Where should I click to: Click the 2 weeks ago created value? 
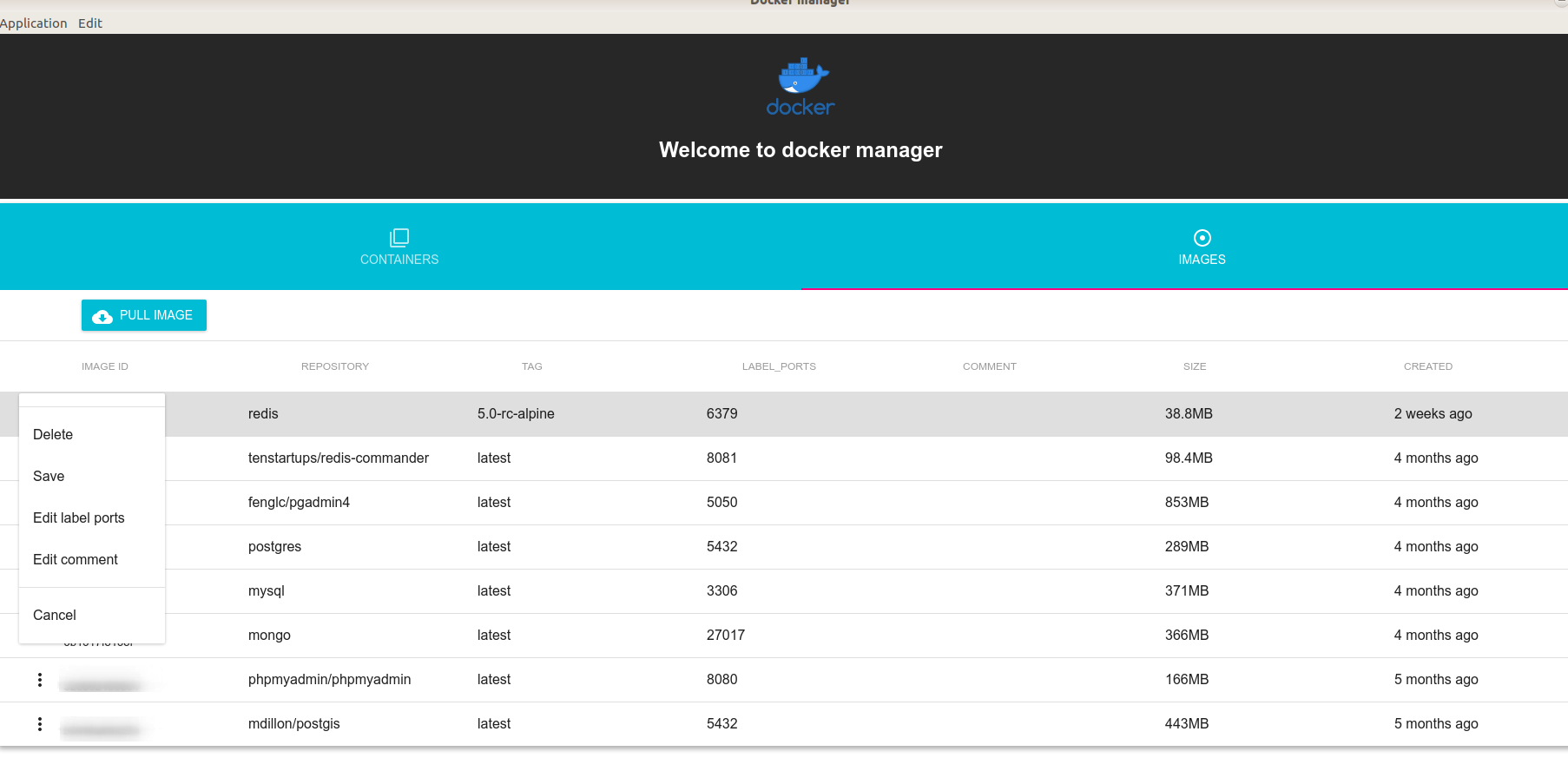tap(1433, 414)
